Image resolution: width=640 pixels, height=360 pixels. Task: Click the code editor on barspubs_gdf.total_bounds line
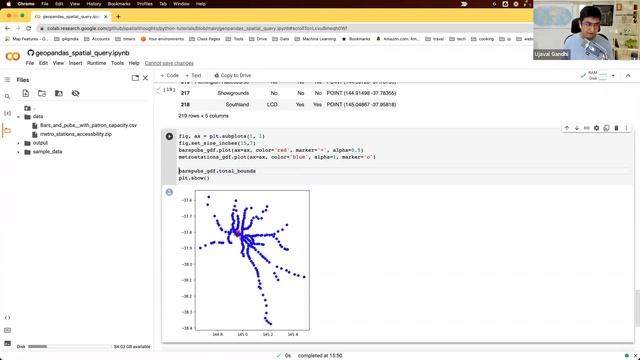click(217, 171)
